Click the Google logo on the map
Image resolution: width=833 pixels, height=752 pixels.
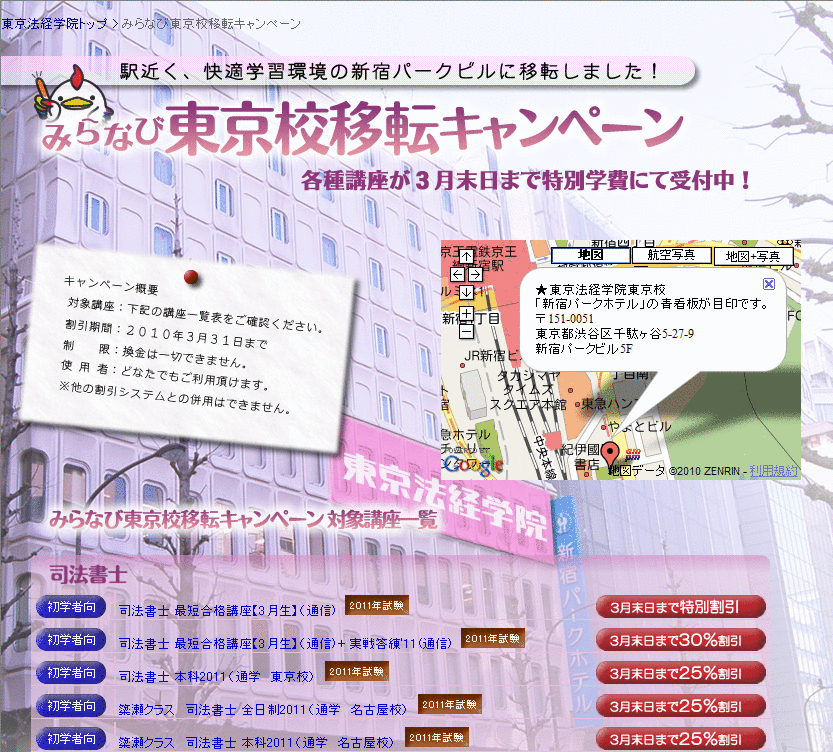(473, 465)
